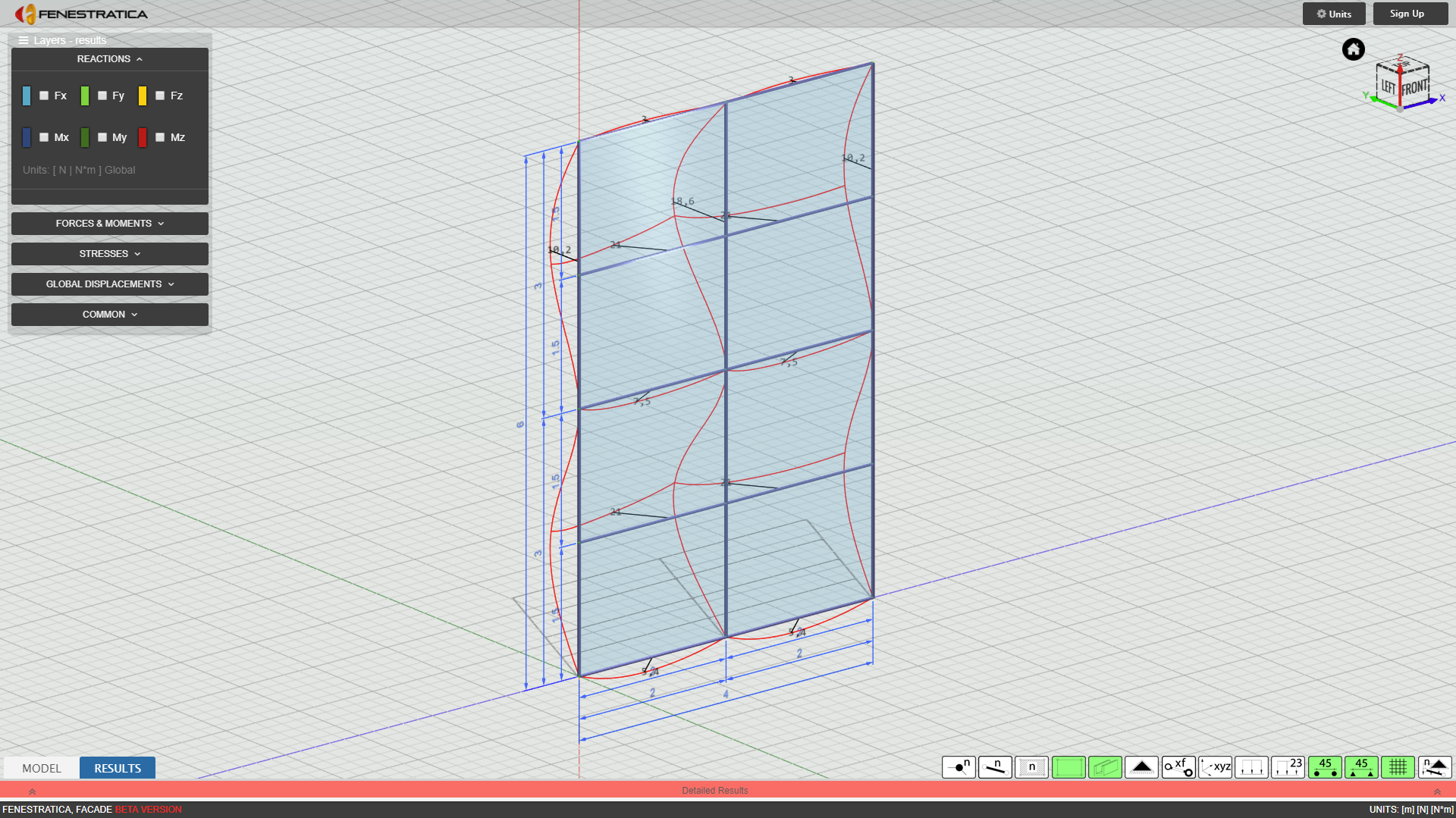Enable the Mz reaction checkbox

tap(160, 137)
